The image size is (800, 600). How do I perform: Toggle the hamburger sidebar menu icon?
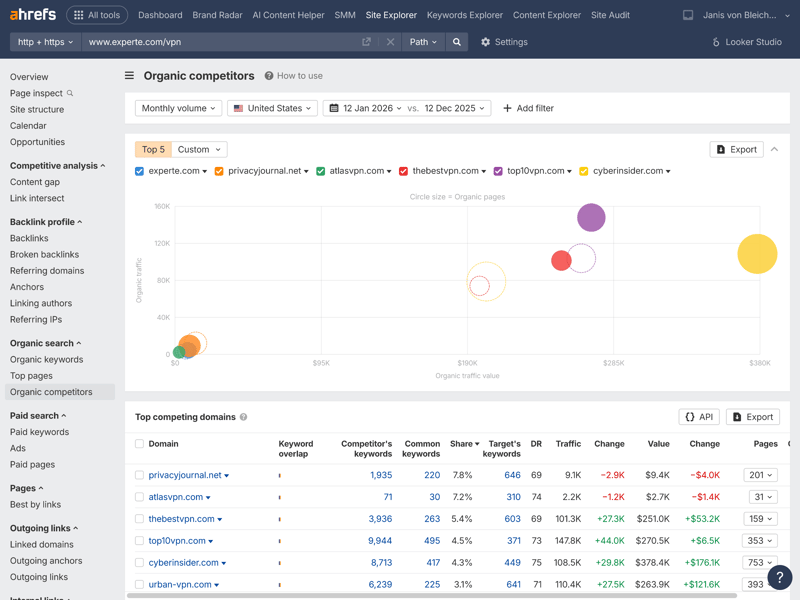[129, 76]
